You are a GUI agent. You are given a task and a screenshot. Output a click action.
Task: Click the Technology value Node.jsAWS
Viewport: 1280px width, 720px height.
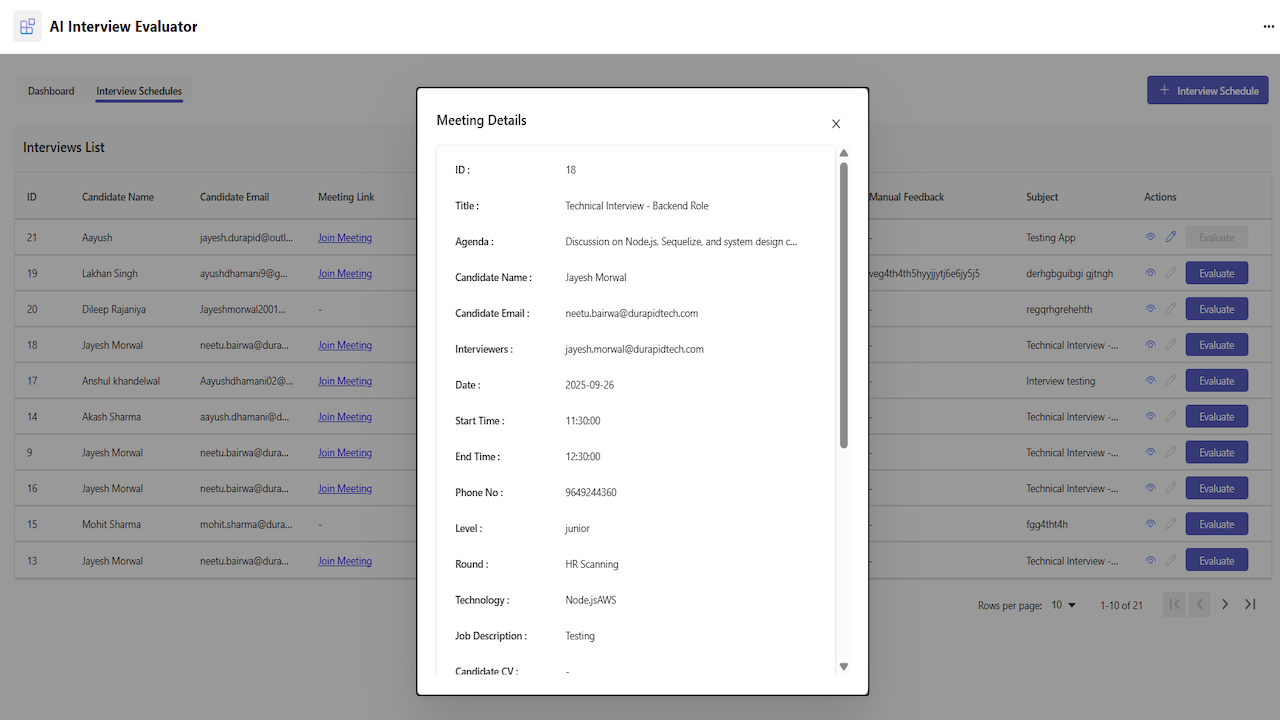point(591,600)
